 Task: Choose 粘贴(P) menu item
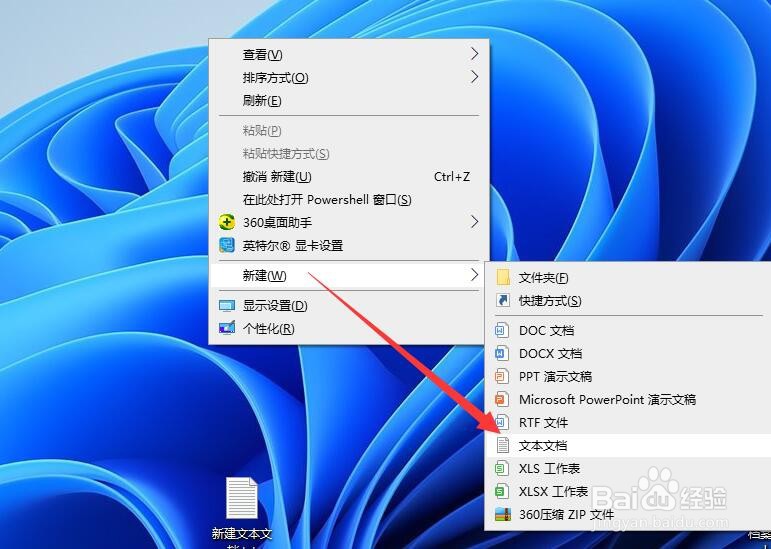(349, 131)
